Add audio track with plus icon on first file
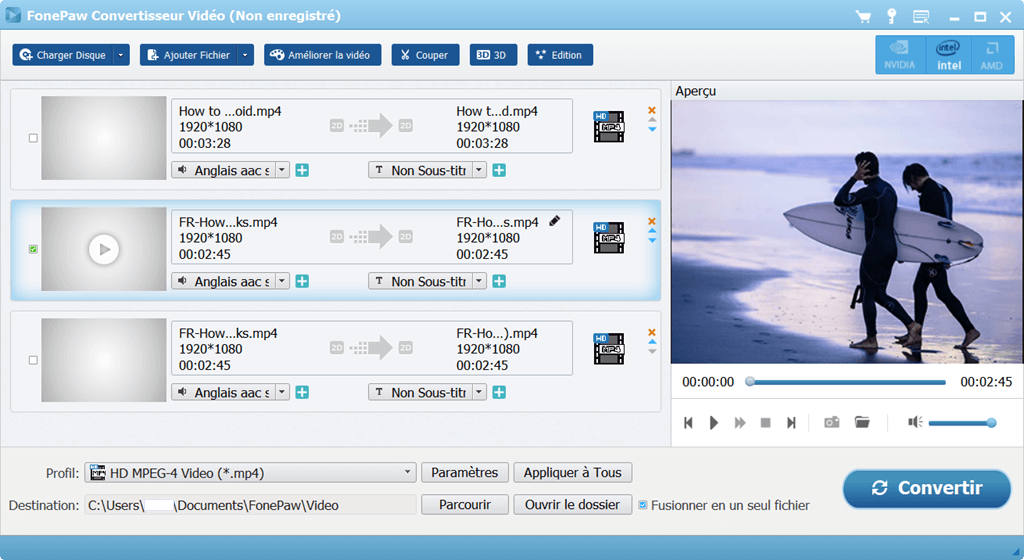 point(302,171)
